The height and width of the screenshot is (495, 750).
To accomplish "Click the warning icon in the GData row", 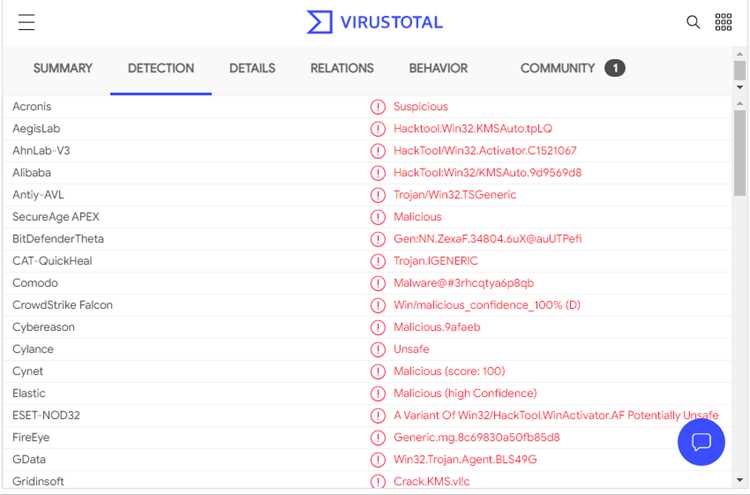I will click(x=378, y=459).
